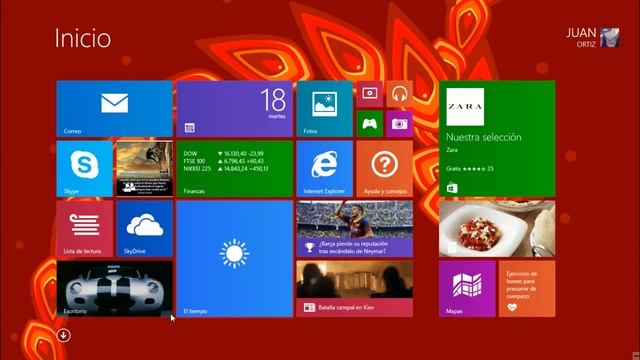Click the FTSE 100 stock quote row
Viewport: 640px width, 360px height.
223,161
